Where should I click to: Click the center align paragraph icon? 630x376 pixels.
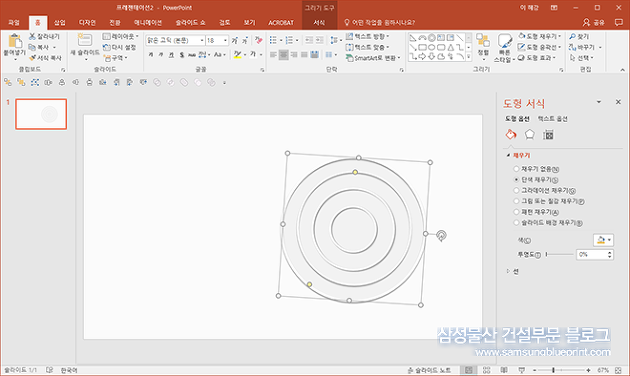click(284, 55)
